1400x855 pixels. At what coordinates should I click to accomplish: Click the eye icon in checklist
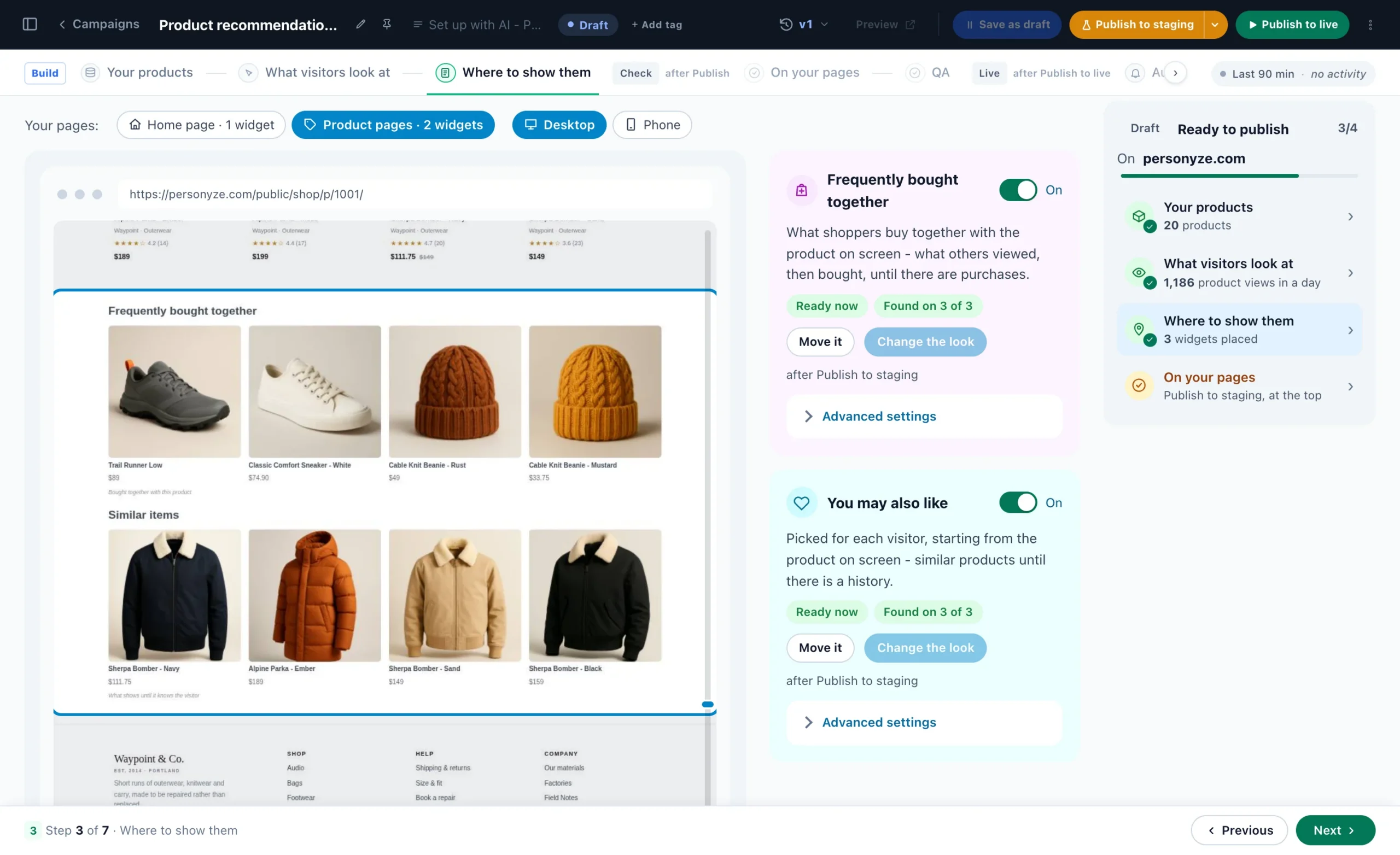(1139, 273)
